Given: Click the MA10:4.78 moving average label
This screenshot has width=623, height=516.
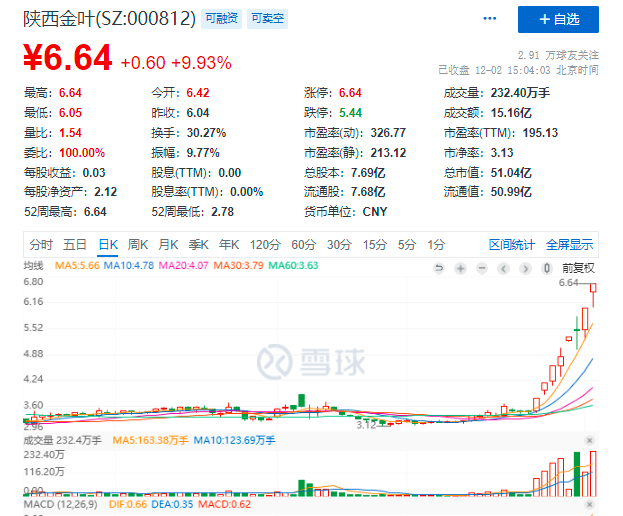Looking at the screenshot, I should click(x=129, y=265).
